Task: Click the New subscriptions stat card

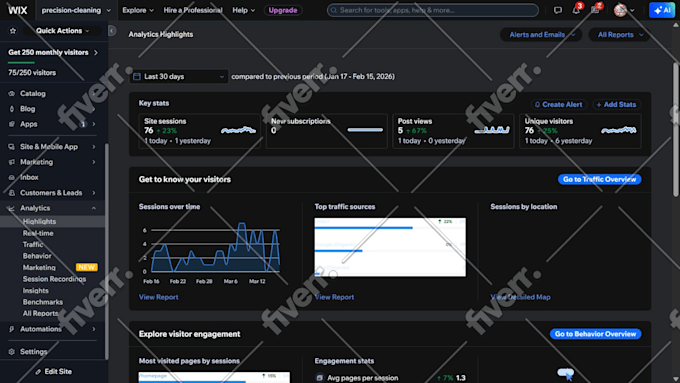Action: (x=327, y=131)
